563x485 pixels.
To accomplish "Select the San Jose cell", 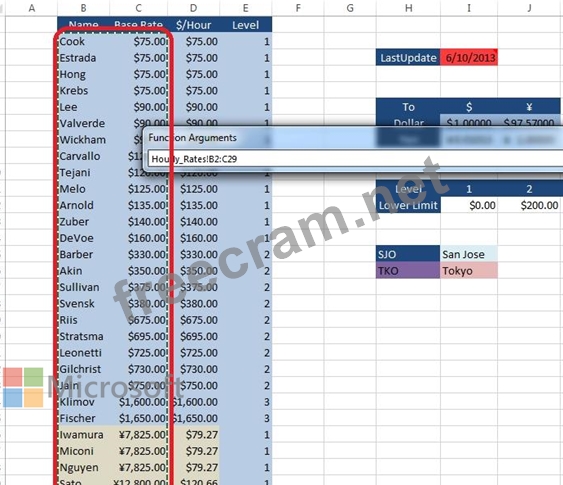I will pos(469,255).
